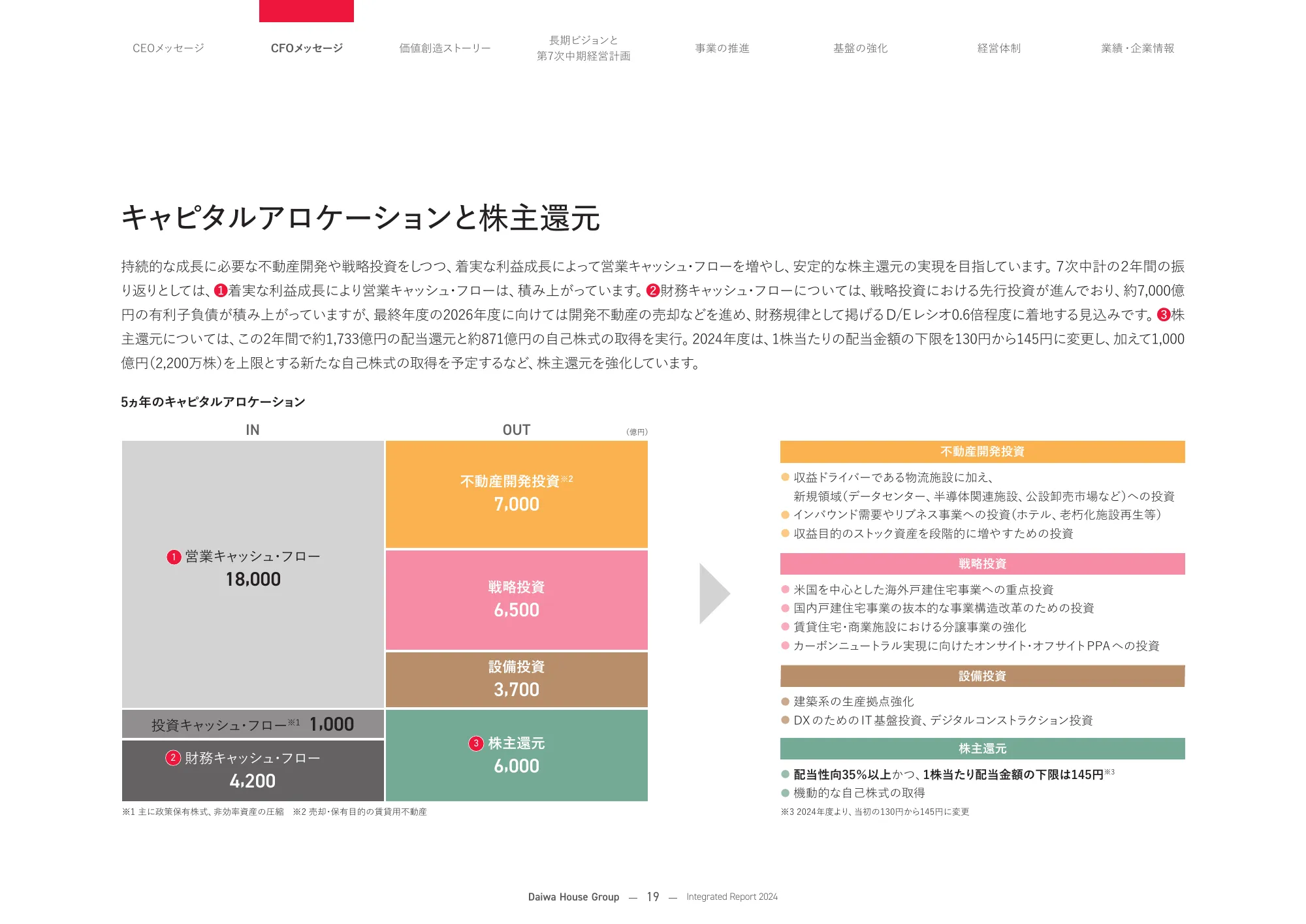Click brown bullet beside DXのためのIT基盤投資
Viewport: 1306px width, 924px height.
786,720
